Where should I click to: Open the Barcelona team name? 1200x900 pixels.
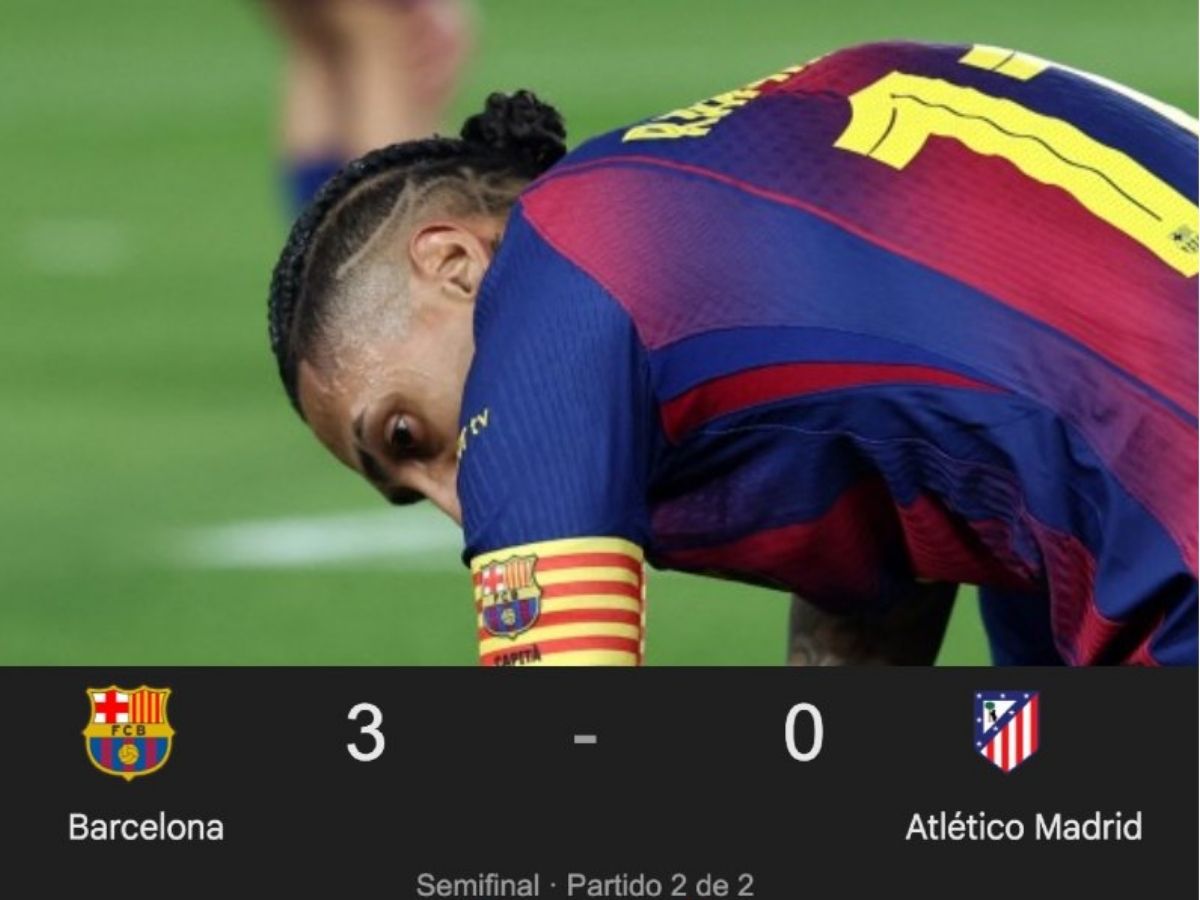point(146,827)
